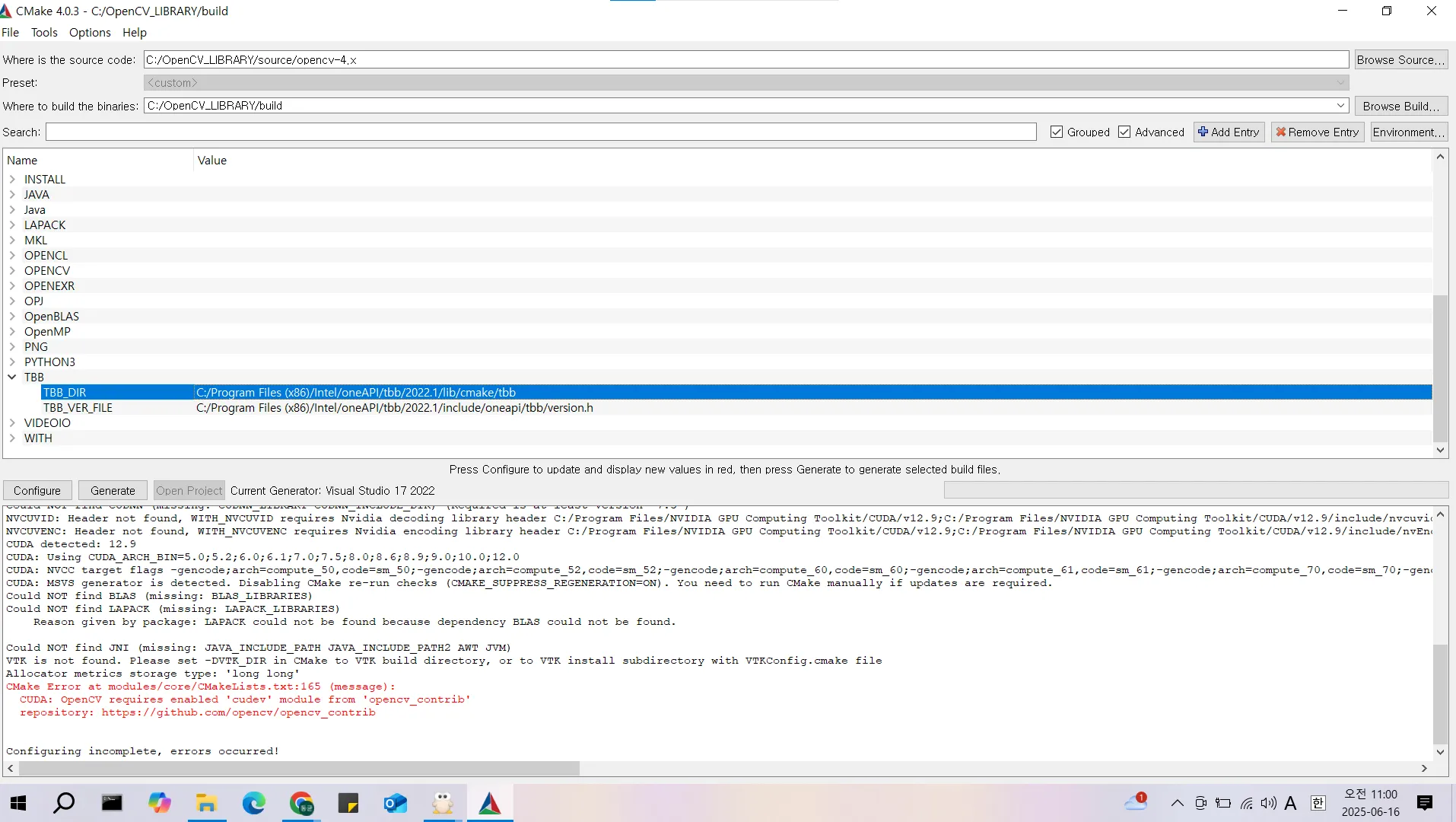The width and height of the screenshot is (1456, 822).
Task: Expand the PNG group
Action: pos(12,346)
